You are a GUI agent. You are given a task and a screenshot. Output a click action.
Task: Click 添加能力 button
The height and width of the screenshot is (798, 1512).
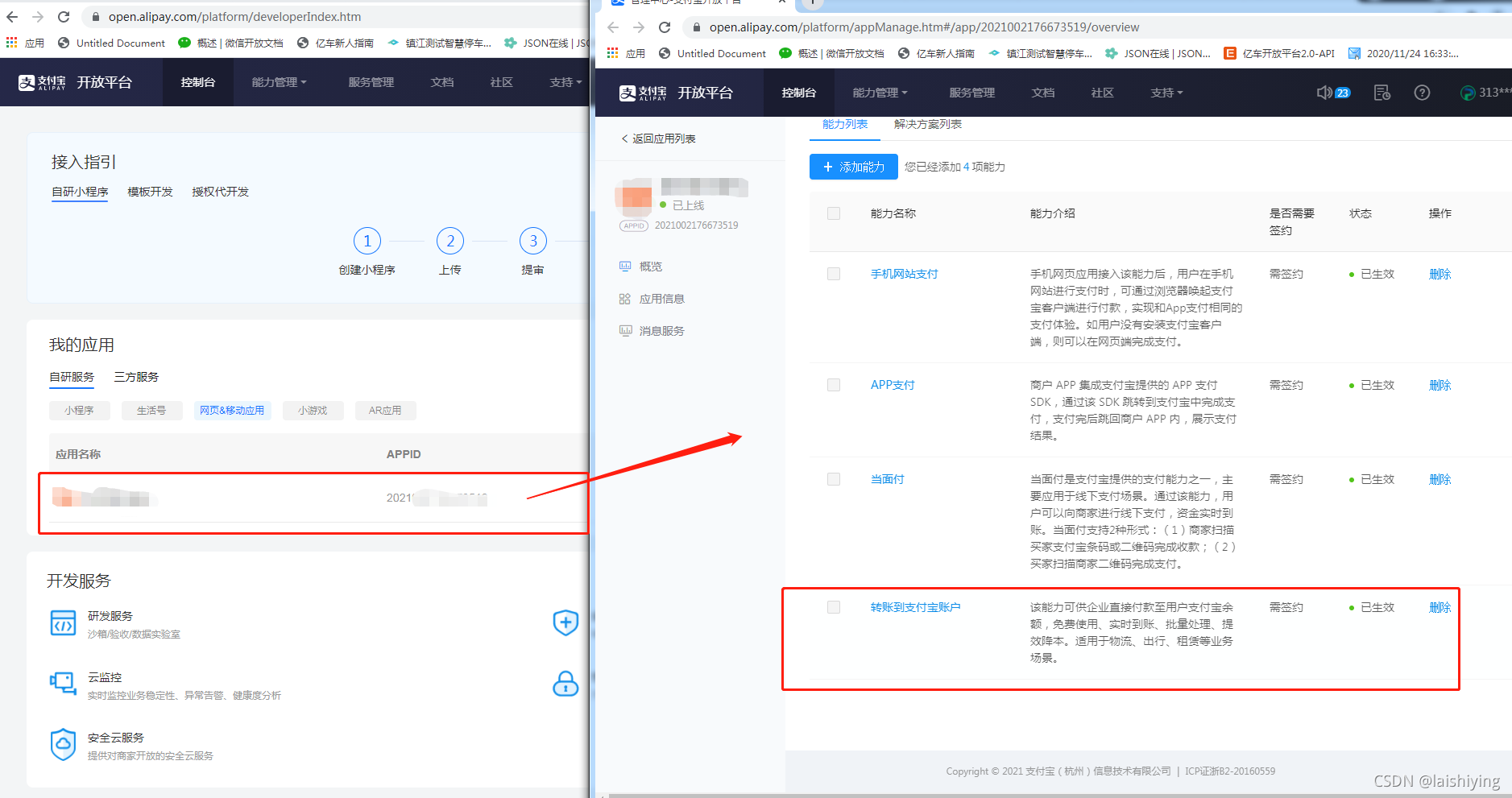pos(853,167)
